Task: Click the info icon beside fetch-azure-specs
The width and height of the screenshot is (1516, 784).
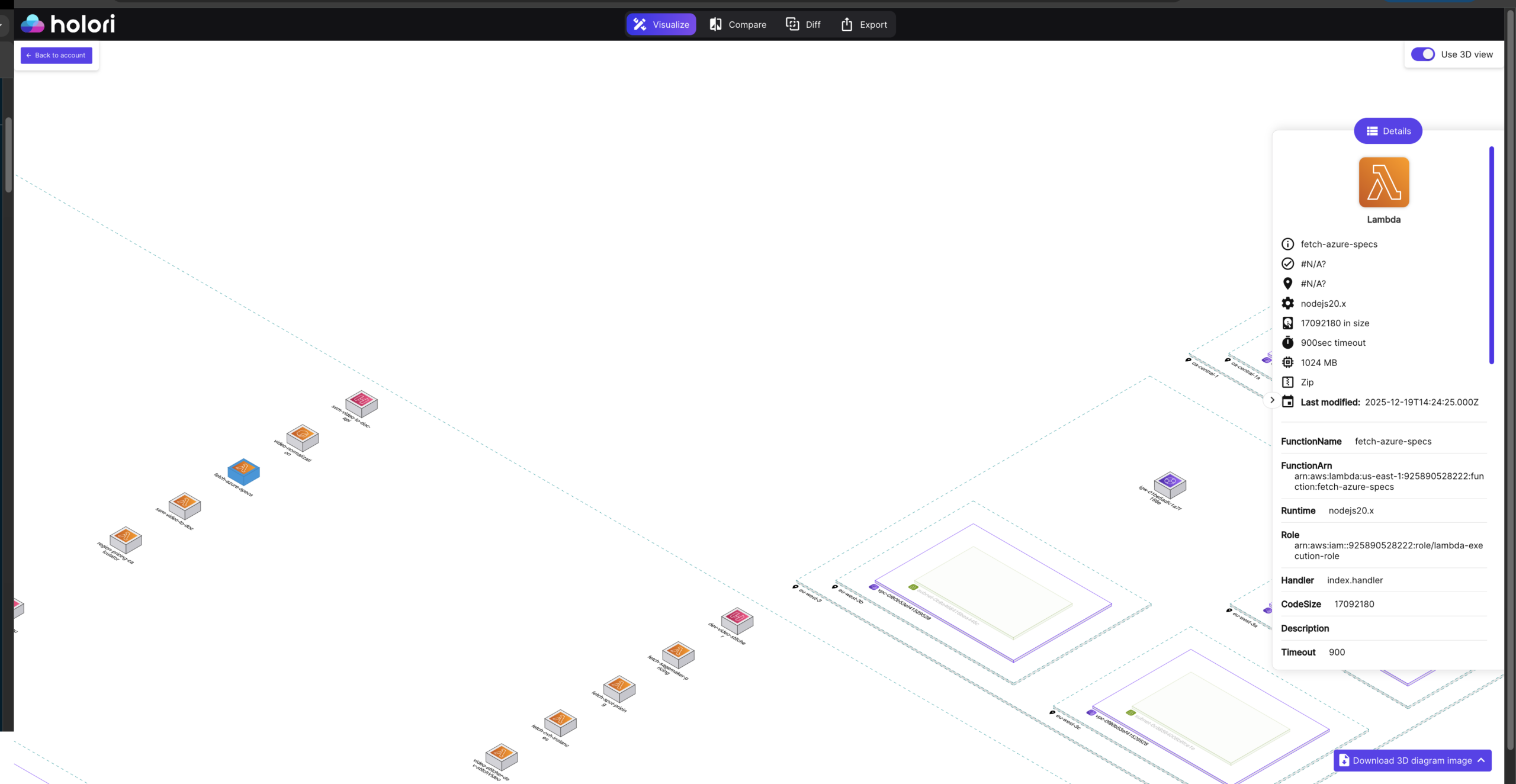Action: tap(1287, 244)
